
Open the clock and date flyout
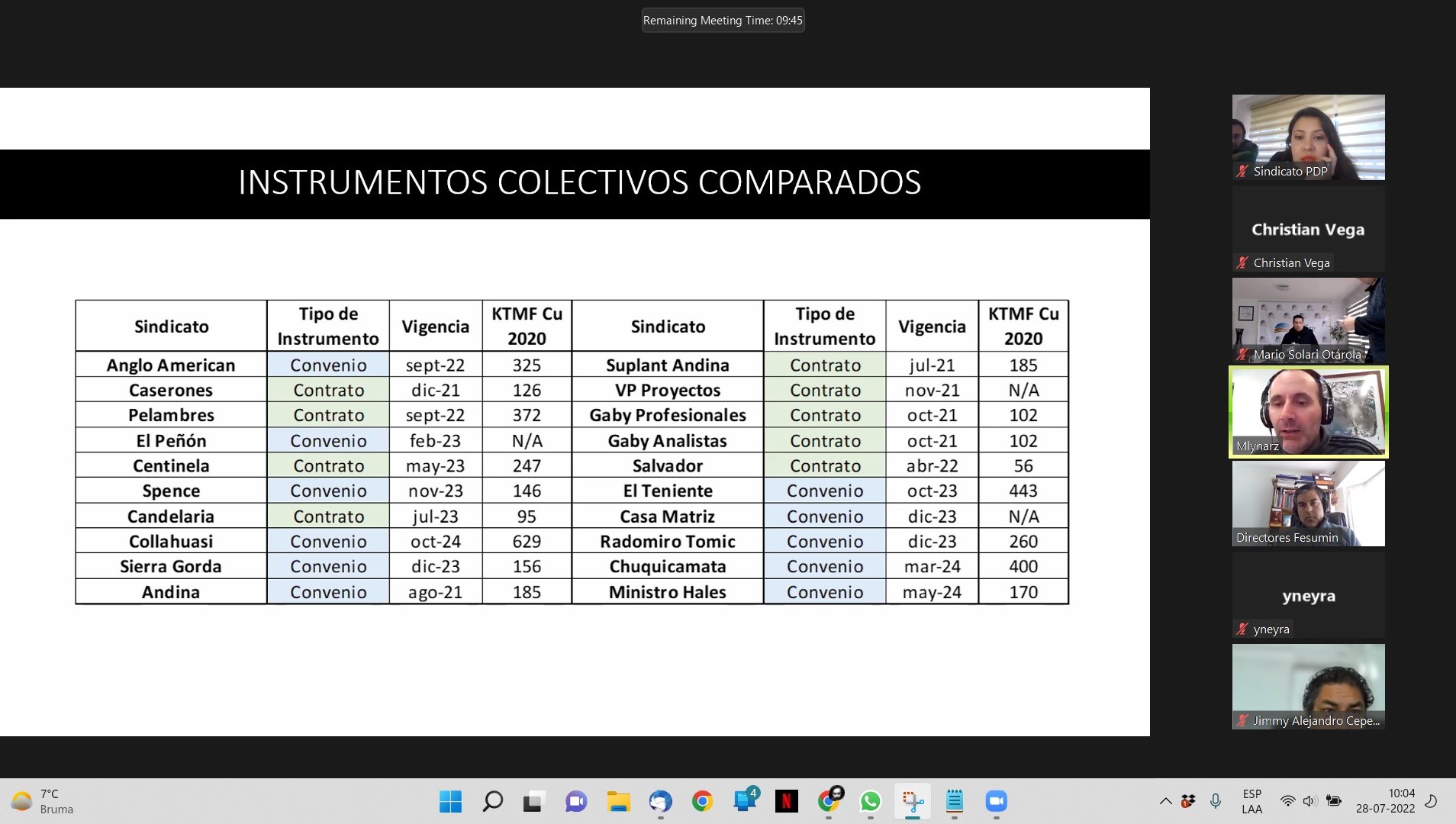click(x=1385, y=801)
